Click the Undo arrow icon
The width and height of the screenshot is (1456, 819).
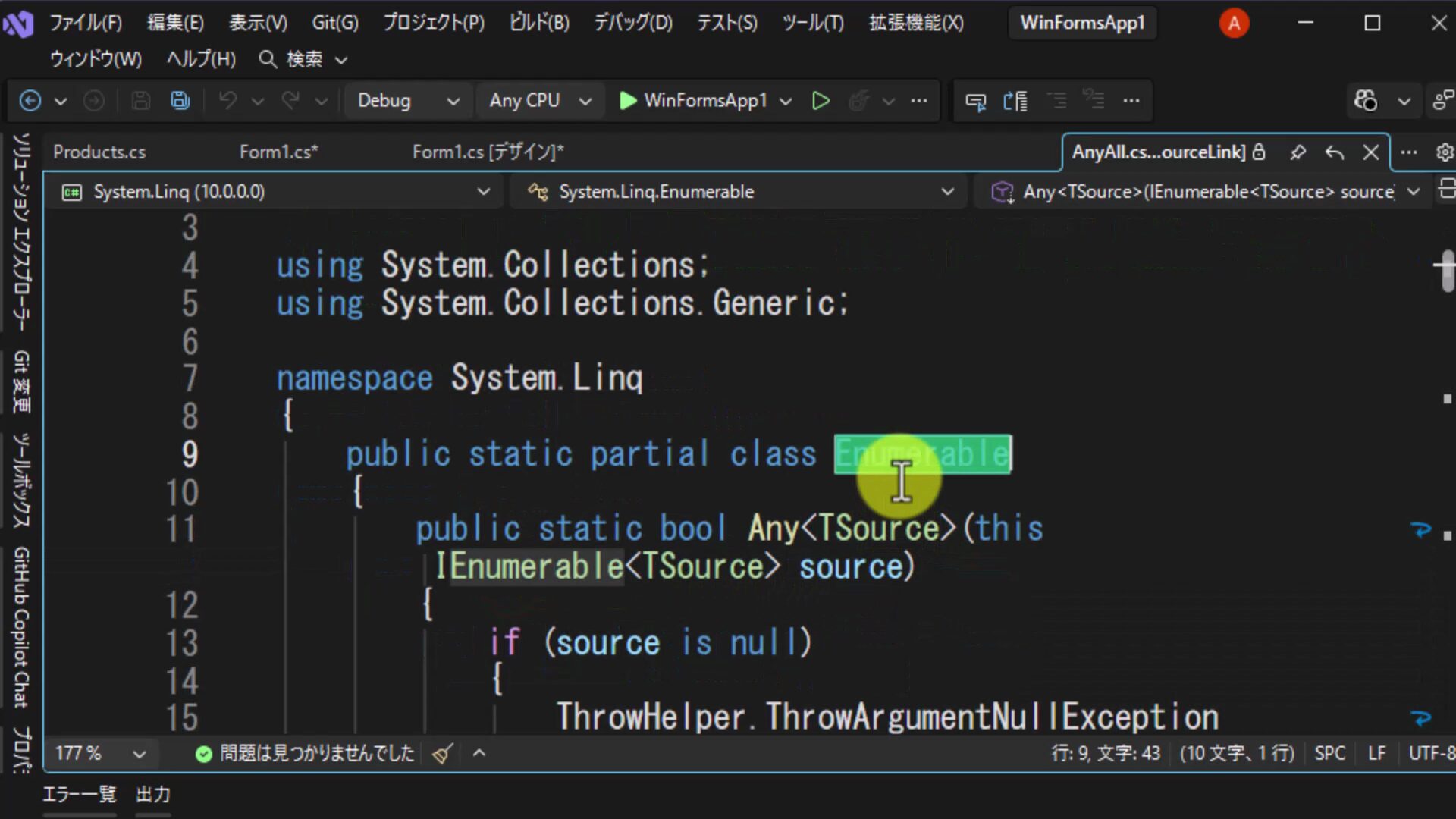click(x=227, y=100)
